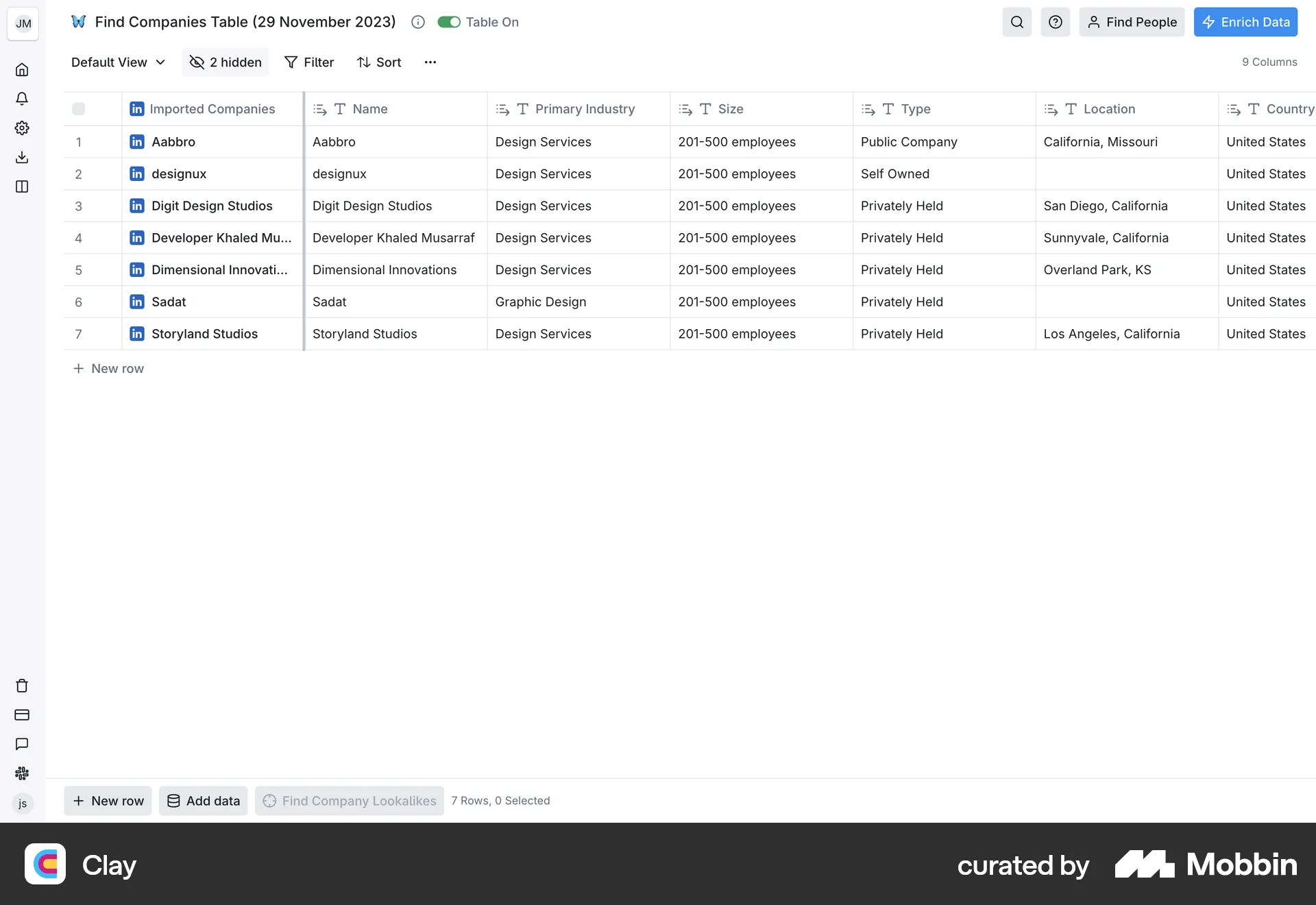Viewport: 1316px width, 905px height.
Task: Click the Enrich Data button
Action: (x=1245, y=22)
